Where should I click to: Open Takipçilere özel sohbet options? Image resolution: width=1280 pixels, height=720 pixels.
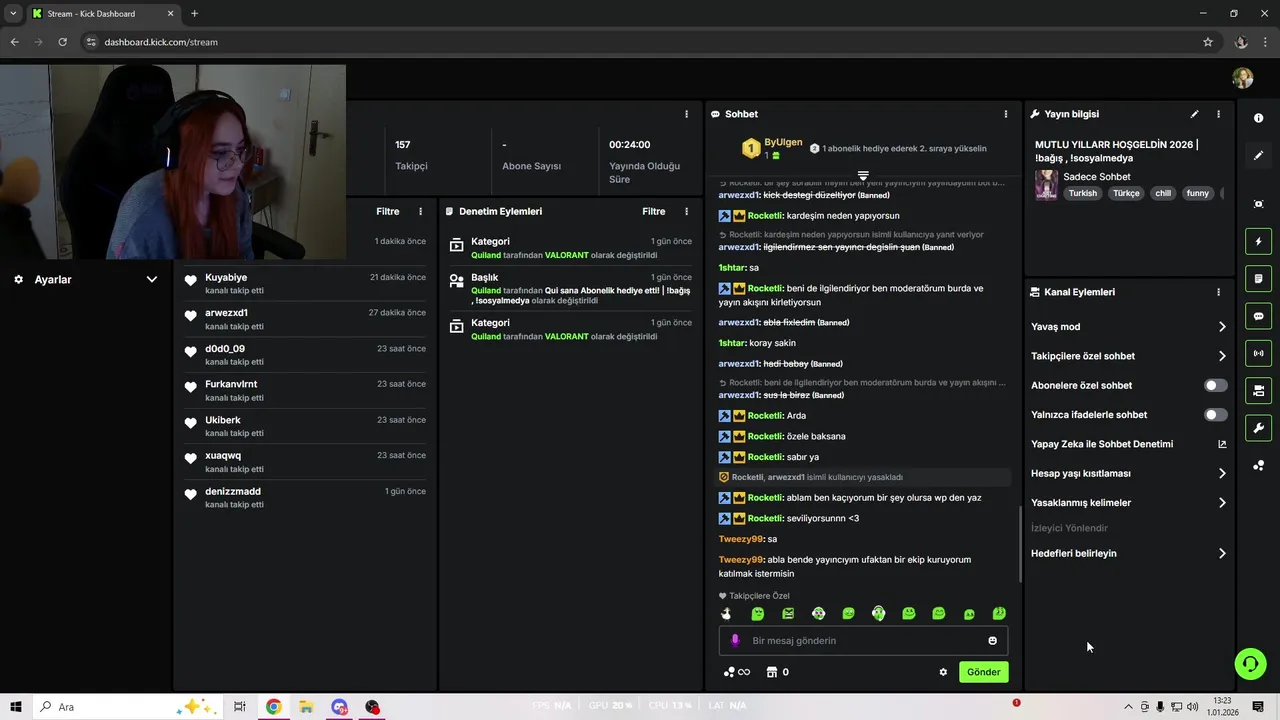pyautogui.click(x=1129, y=356)
